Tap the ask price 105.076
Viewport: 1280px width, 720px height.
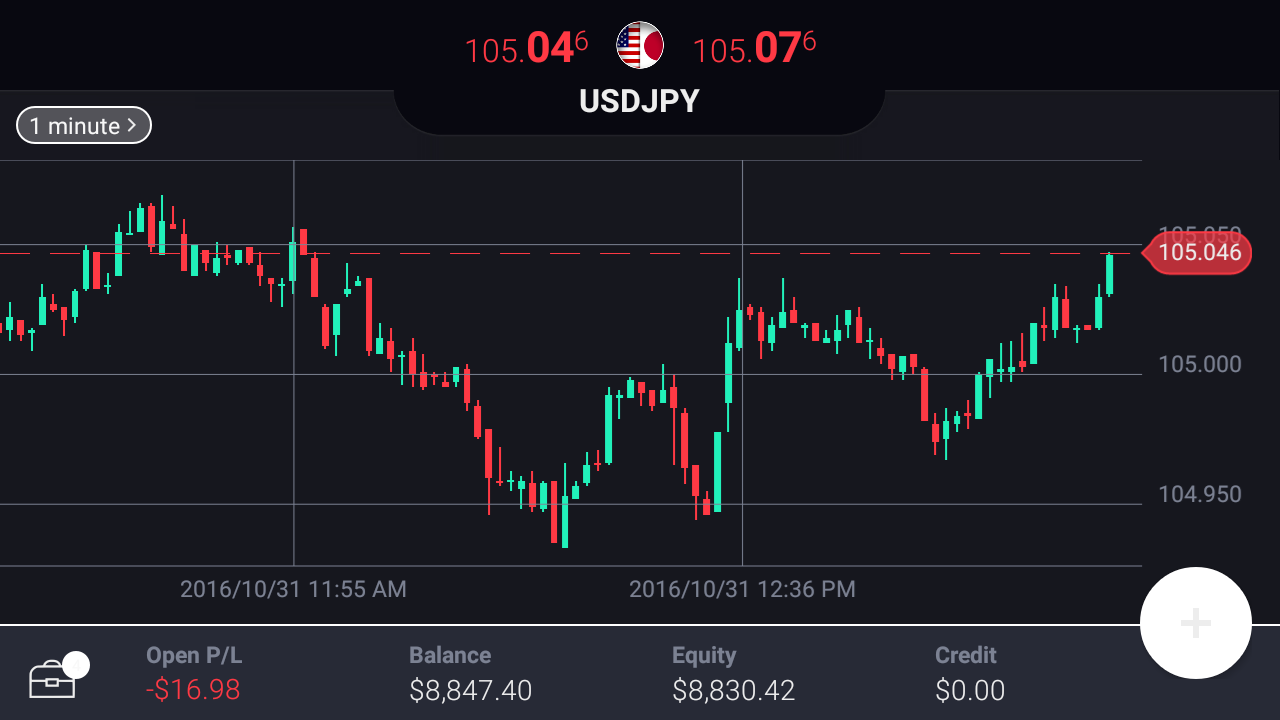754,48
